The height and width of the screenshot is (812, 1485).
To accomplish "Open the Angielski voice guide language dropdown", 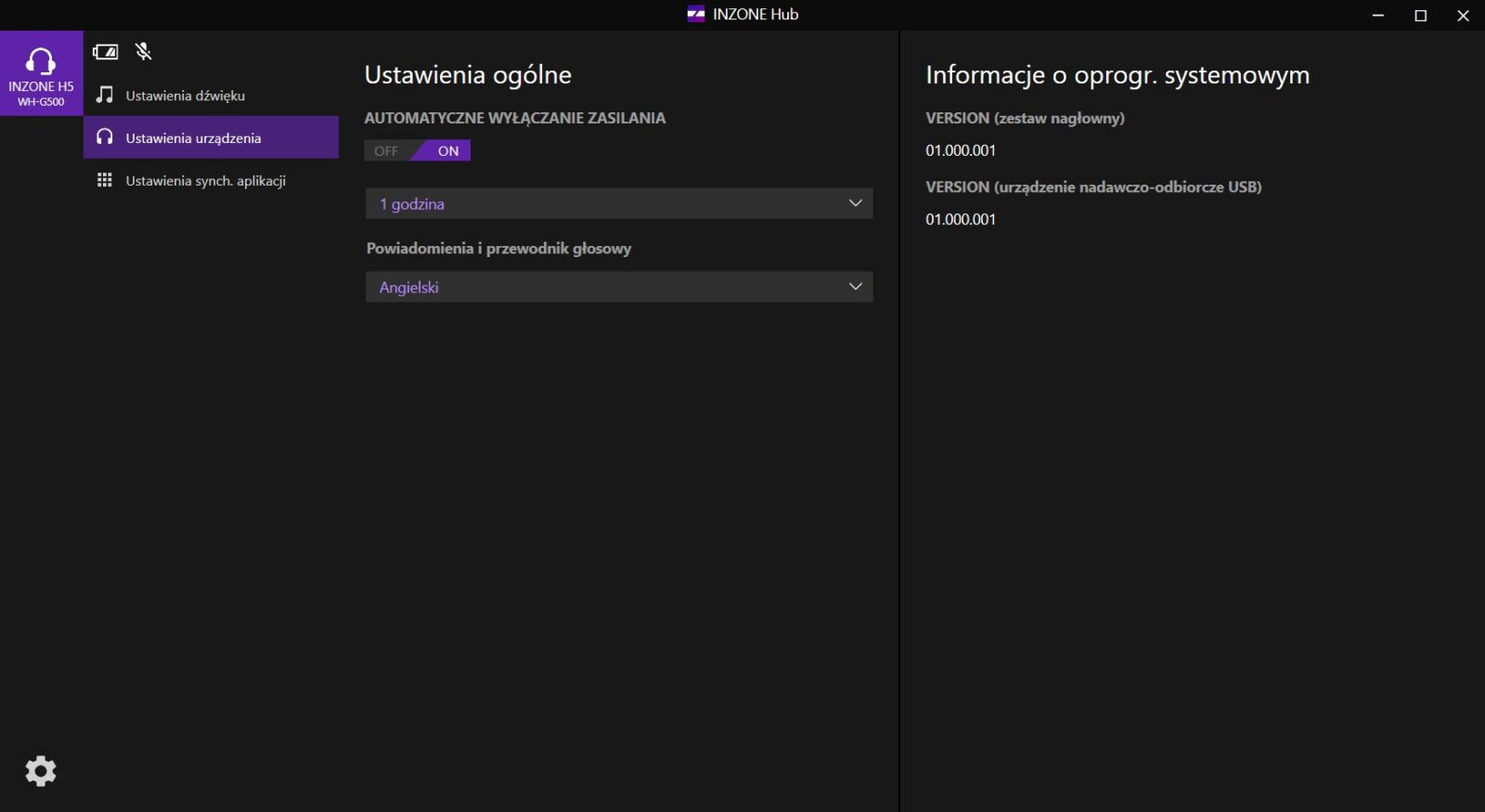I will 619,287.
